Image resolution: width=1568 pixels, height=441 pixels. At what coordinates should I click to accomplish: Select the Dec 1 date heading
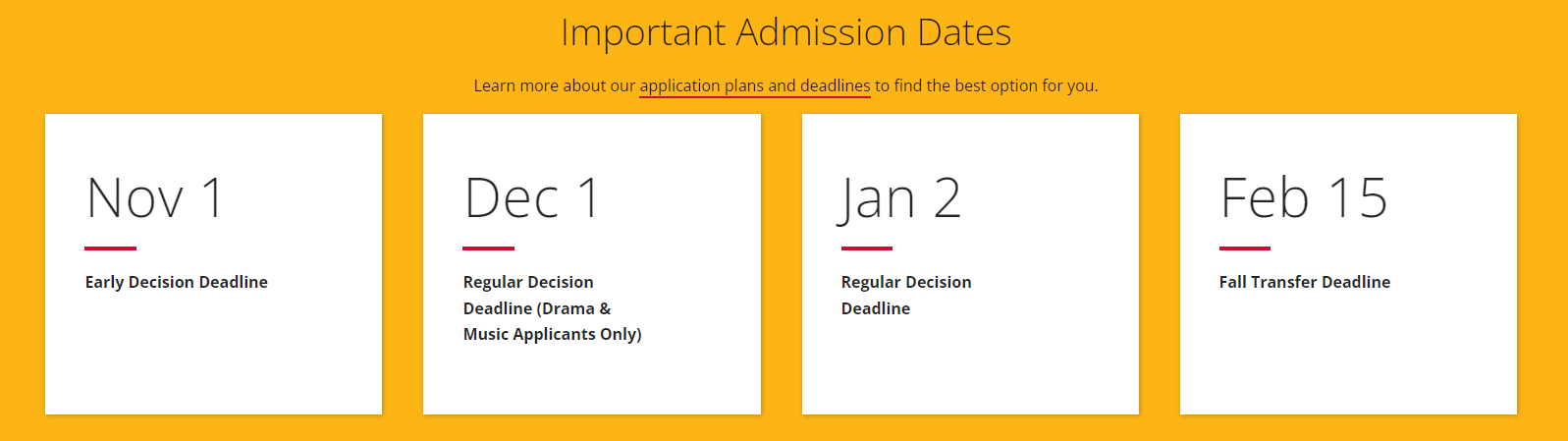click(x=531, y=197)
